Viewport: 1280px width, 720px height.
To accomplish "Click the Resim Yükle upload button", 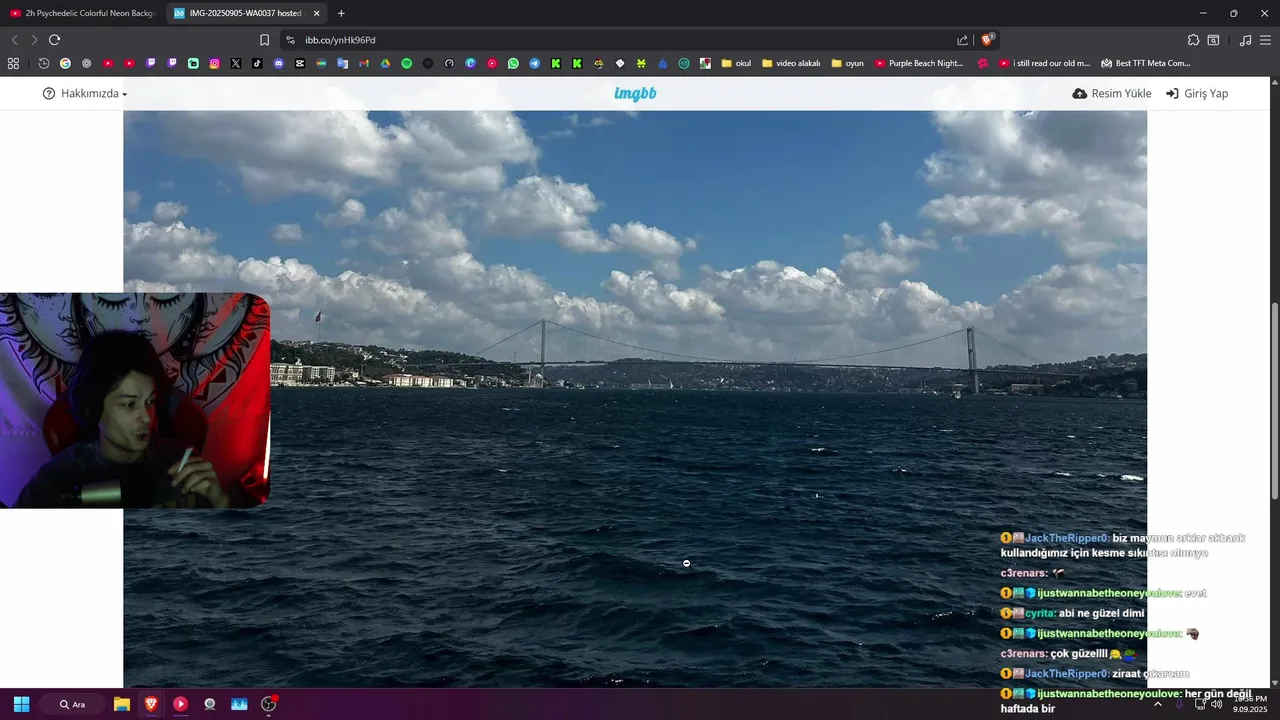I will point(1112,93).
